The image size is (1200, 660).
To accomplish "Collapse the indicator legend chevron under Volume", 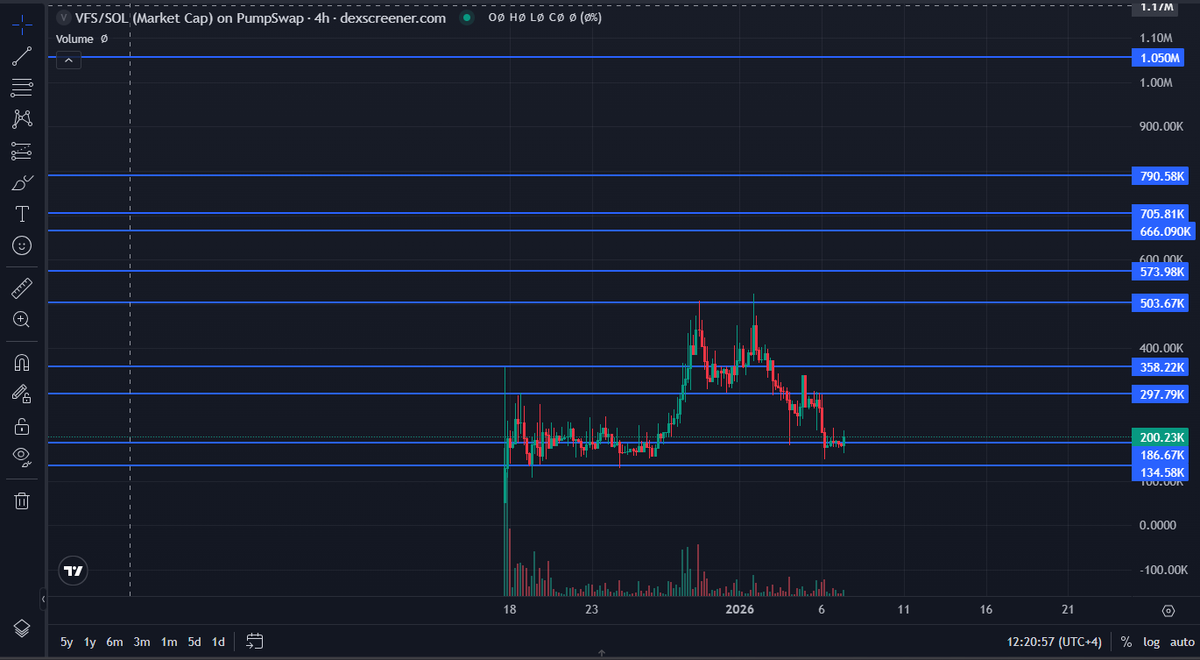I will [x=68, y=61].
